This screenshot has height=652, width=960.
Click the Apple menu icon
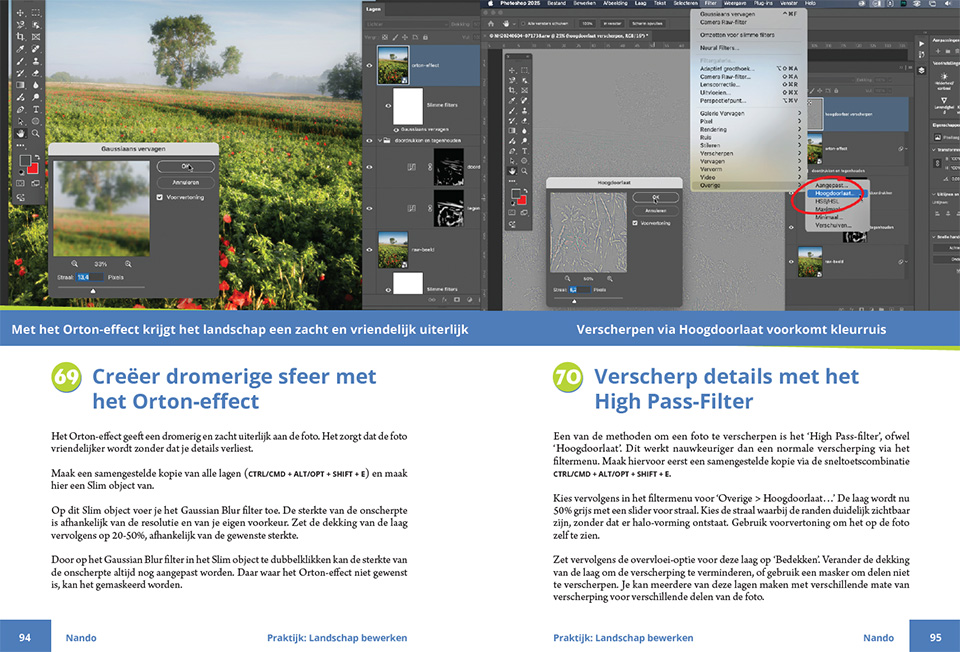(x=492, y=4)
